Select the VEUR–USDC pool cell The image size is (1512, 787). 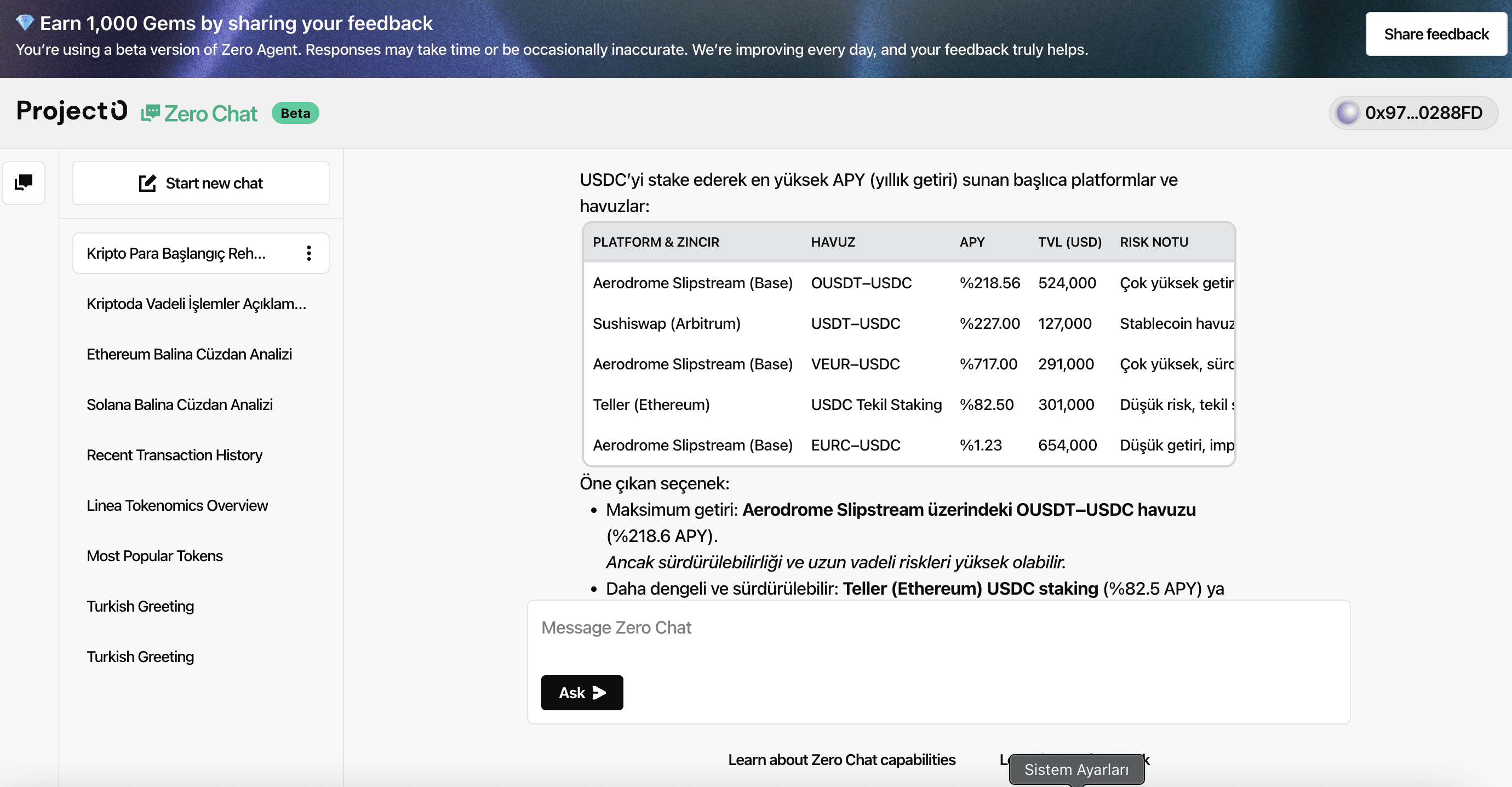(855, 364)
